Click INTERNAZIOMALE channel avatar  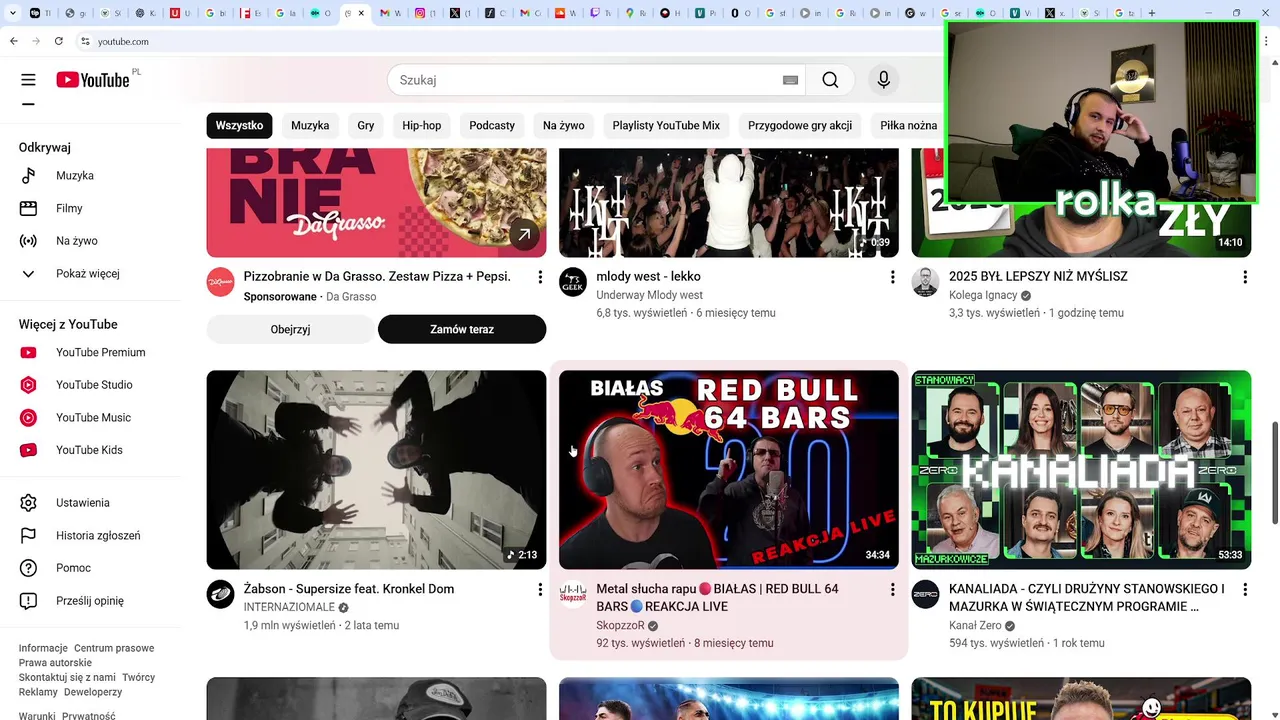click(221, 594)
